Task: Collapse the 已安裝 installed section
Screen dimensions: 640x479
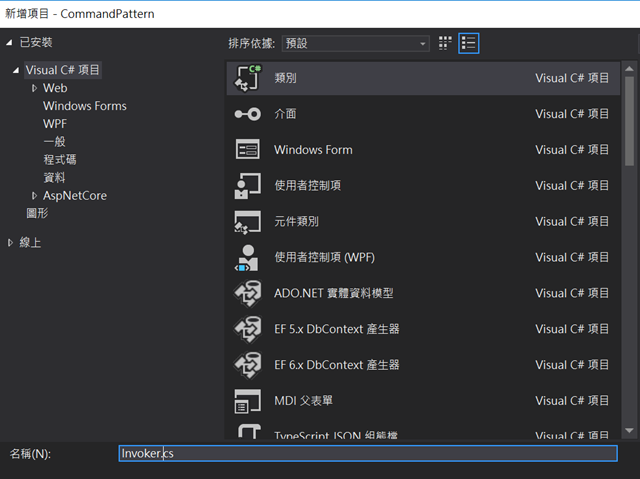Action: (9, 42)
